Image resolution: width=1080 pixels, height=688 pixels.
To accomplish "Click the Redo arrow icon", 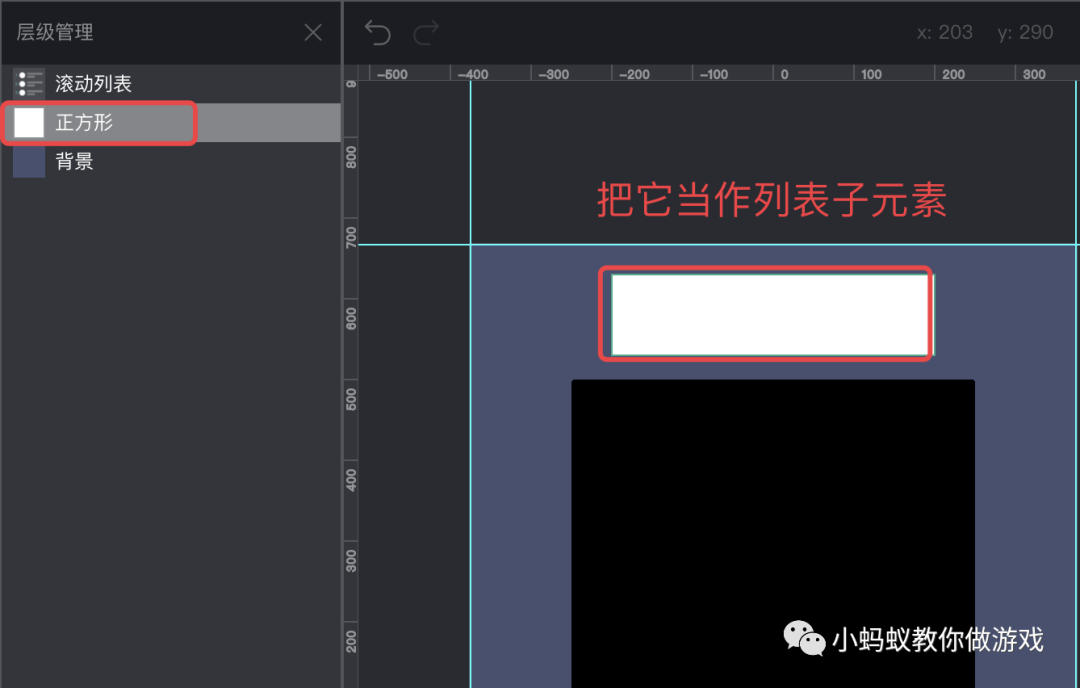I will point(424,32).
